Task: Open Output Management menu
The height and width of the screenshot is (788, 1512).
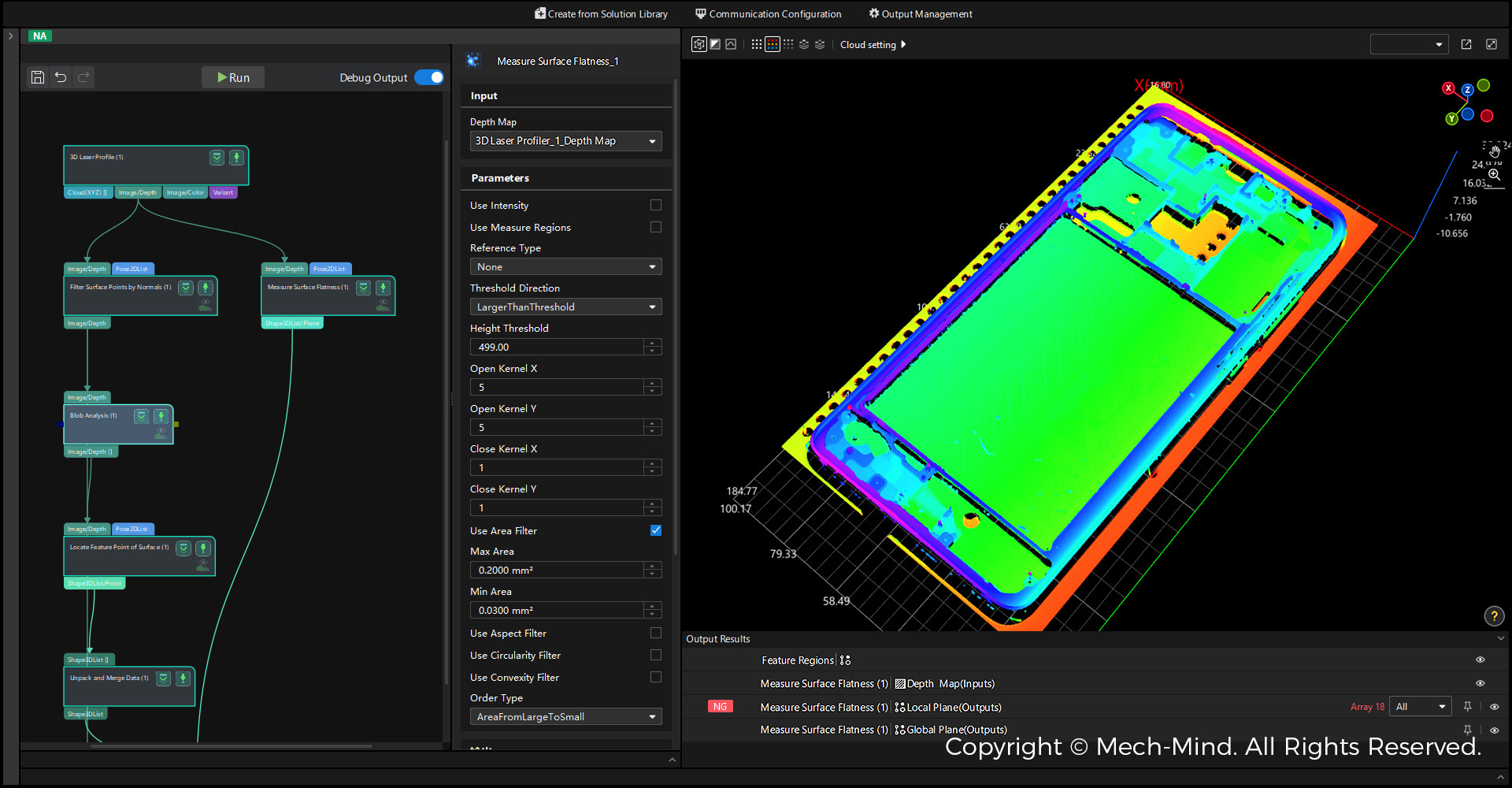Action: tap(920, 14)
